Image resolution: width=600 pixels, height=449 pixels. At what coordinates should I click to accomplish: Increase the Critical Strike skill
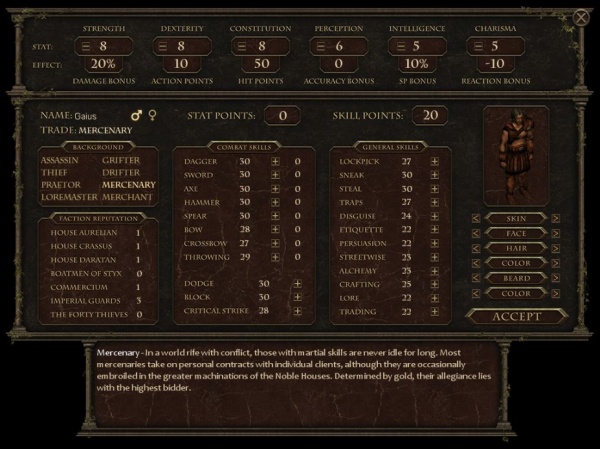click(x=297, y=311)
